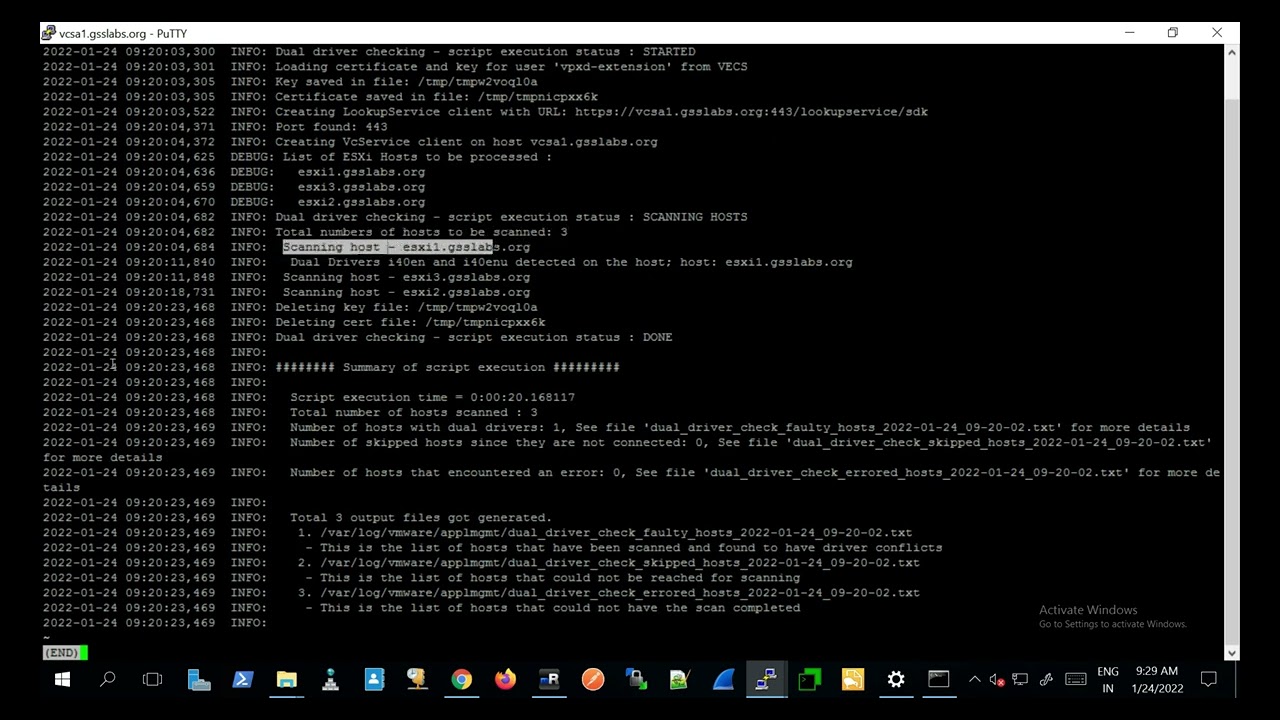1280x720 pixels.
Task: Click the skipped_hosts file path under output files
Action: coord(620,562)
